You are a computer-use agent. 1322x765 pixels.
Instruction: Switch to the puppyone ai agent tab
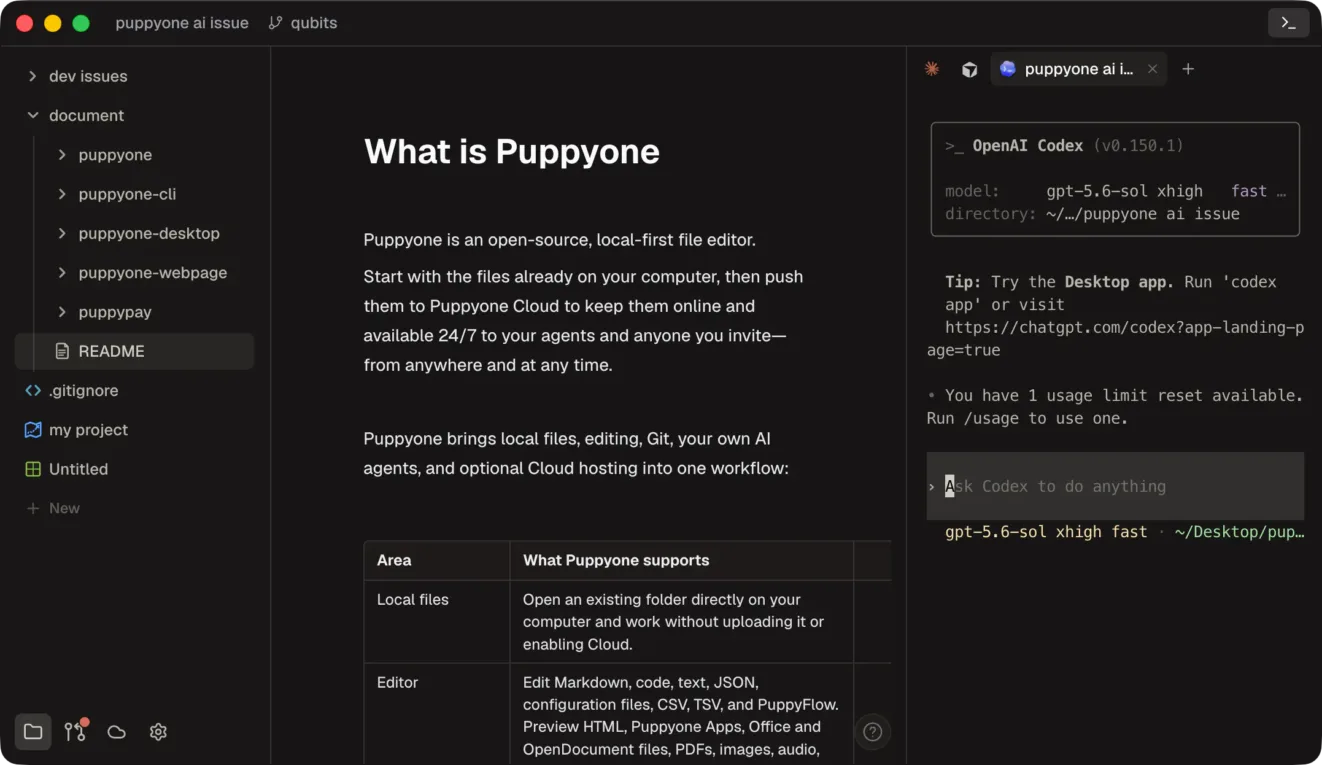(1078, 69)
